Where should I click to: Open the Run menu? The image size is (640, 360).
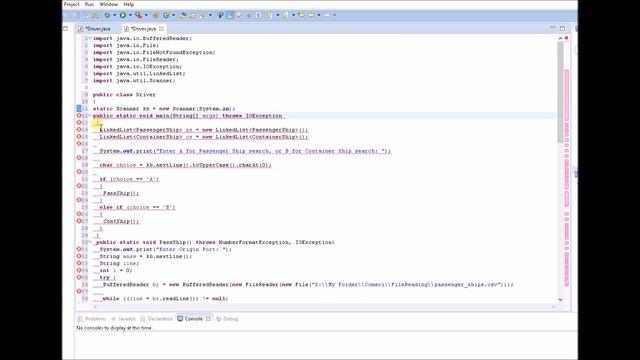point(89,4)
